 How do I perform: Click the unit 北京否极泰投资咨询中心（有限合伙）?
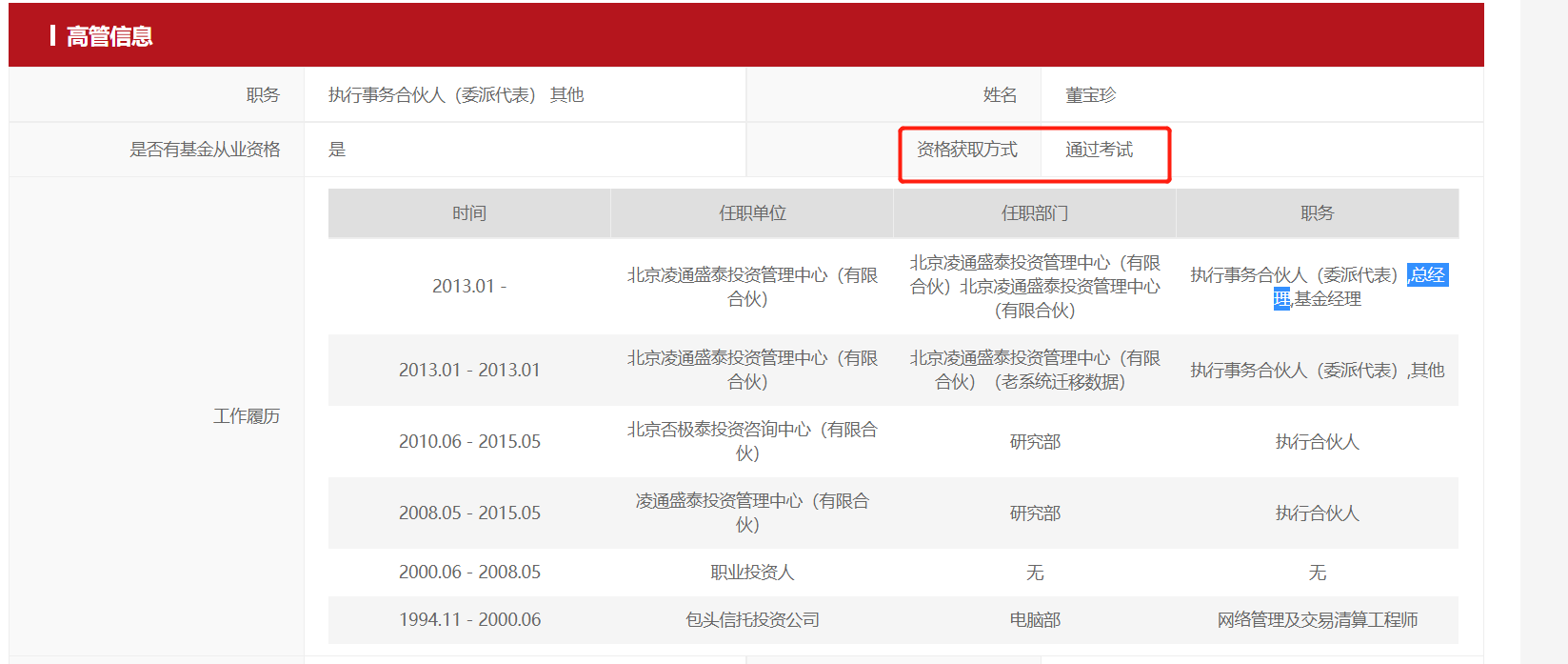(752, 441)
